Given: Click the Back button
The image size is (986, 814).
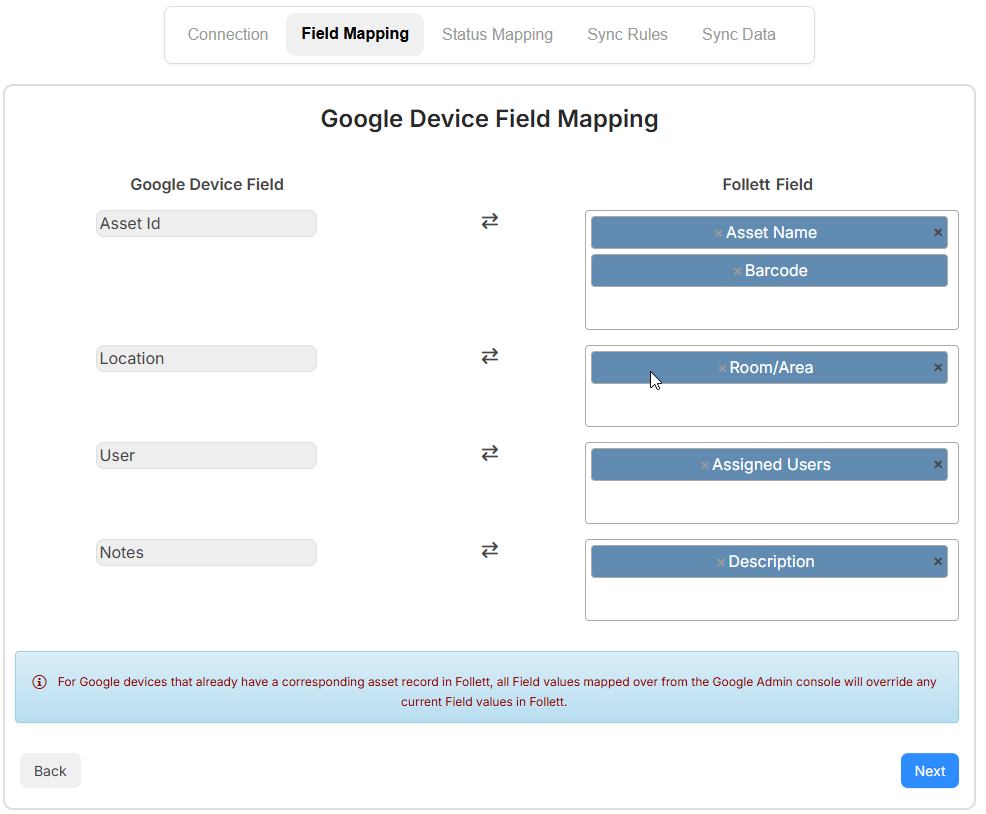Looking at the screenshot, I should click(x=50, y=770).
